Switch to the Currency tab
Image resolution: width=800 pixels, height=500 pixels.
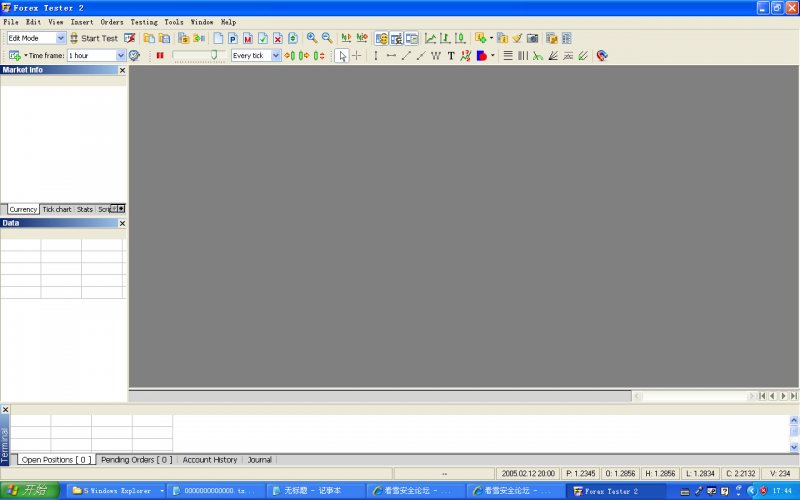[x=23, y=209]
